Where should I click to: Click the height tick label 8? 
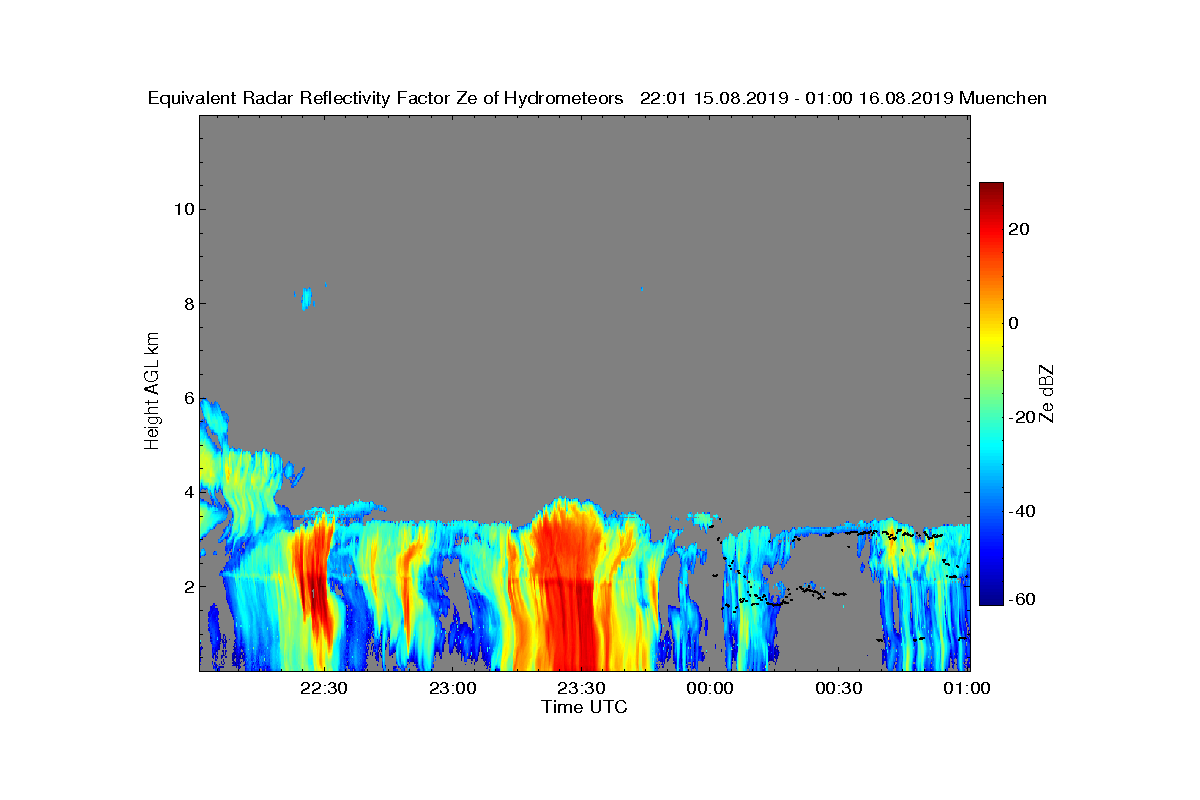188,304
